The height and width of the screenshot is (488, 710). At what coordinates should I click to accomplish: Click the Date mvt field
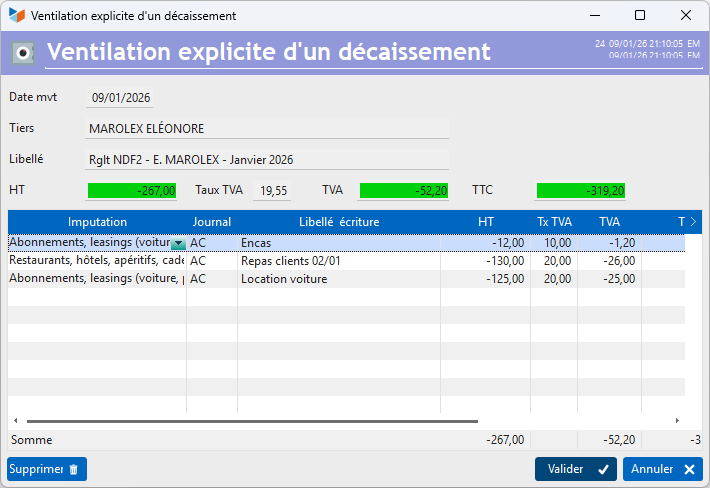[120, 98]
